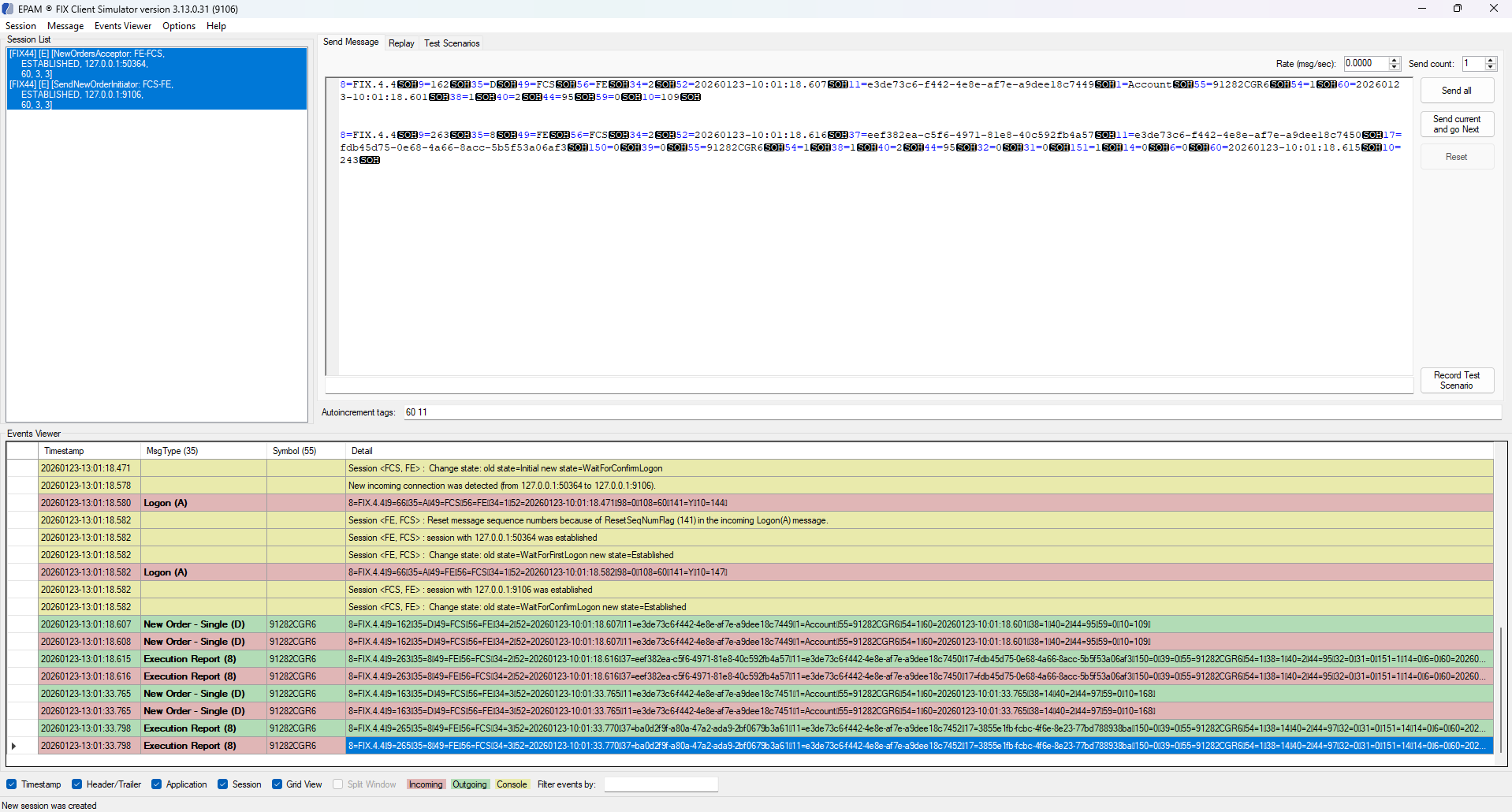The width and height of the screenshot is (1512, 812).
Task: Click the Record Test Scenario button
Action: coord(1456,380)
